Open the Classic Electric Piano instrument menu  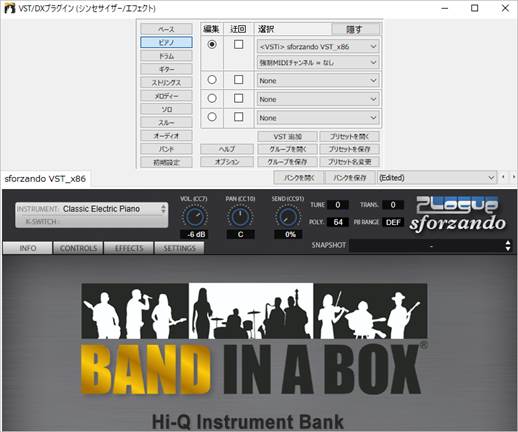(101, 209)
